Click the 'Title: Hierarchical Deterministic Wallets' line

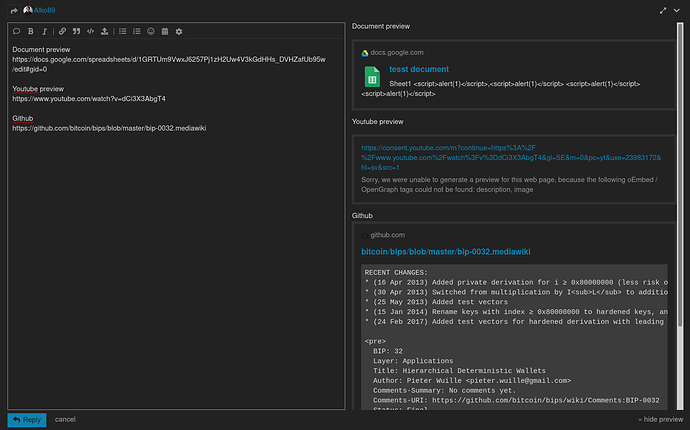pos(459,371)
